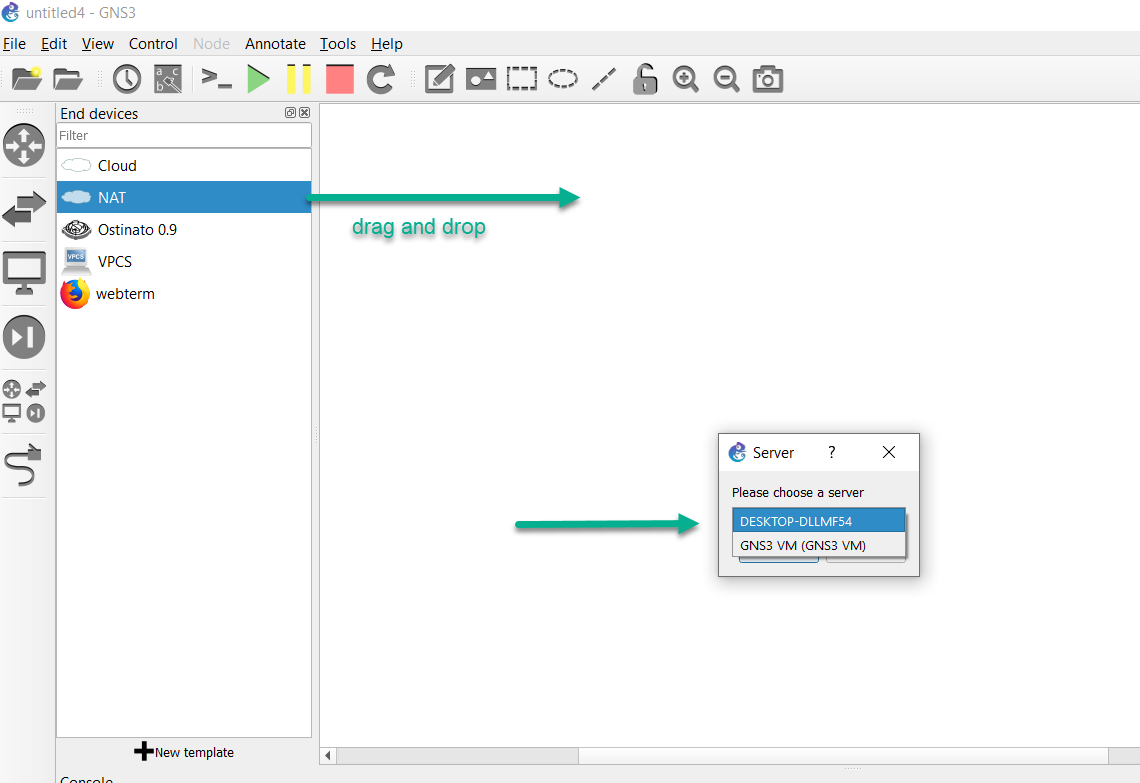Browse security devices in sidebar
Image resolution: width=1140 pixels, height=783 pixels.
(24, 337)
